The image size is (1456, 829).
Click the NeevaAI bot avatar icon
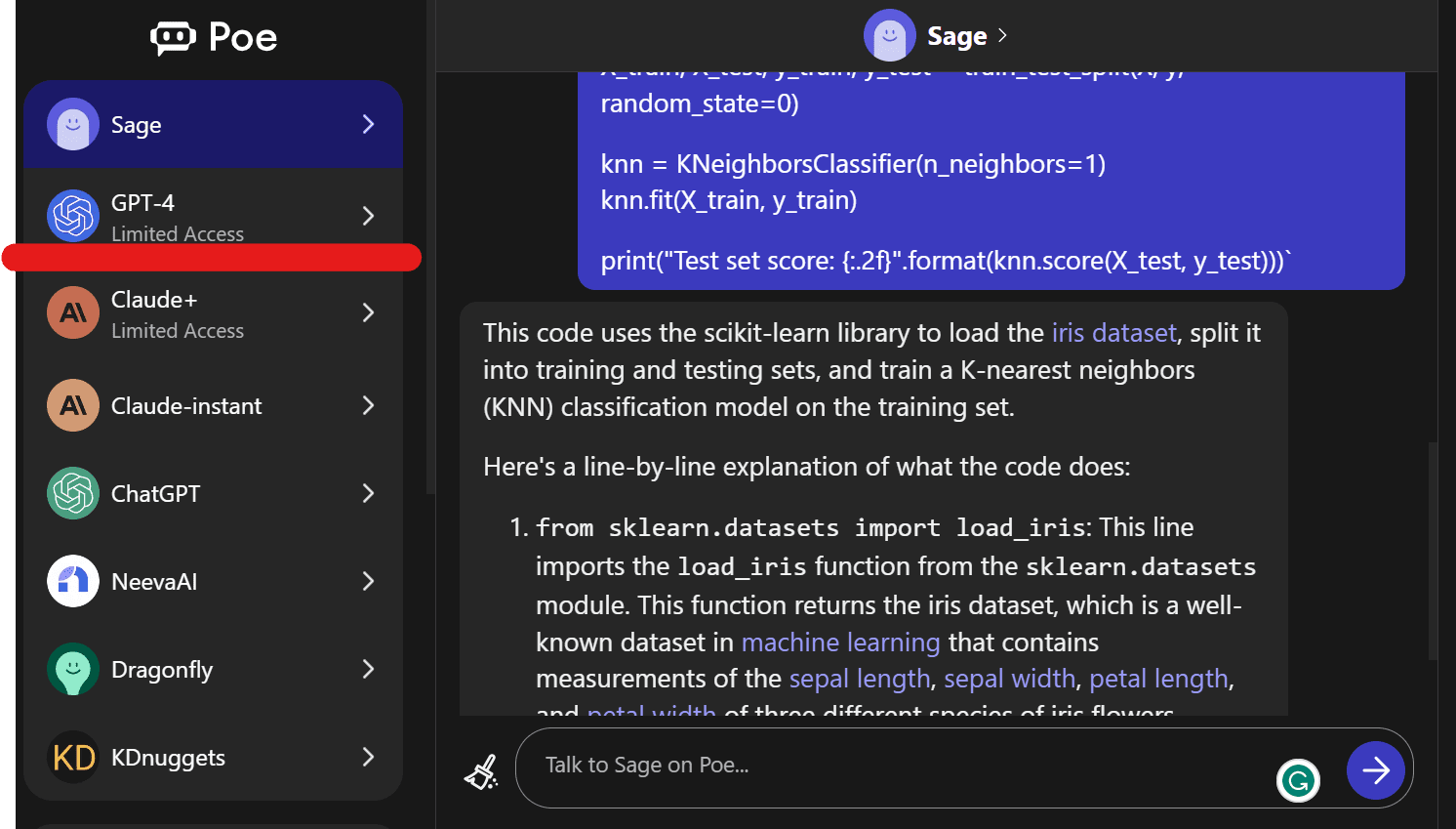point(73,581)
